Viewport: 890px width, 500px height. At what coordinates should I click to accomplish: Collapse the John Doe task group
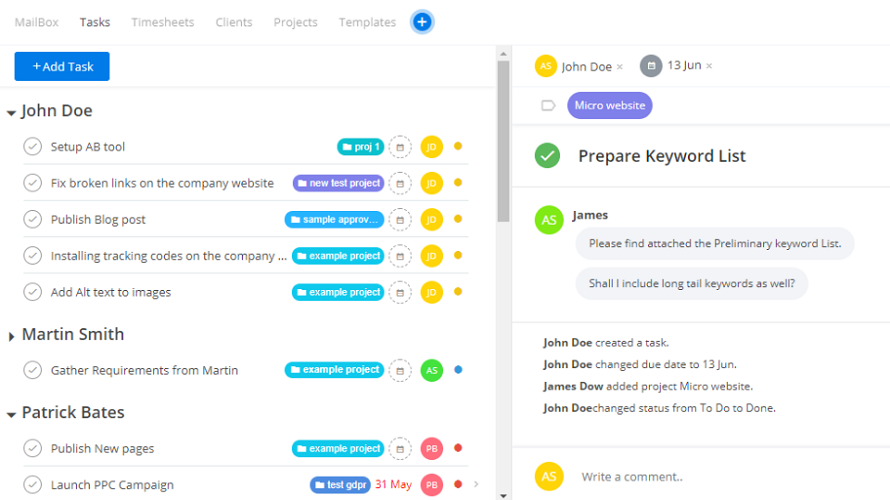[11, 113]
